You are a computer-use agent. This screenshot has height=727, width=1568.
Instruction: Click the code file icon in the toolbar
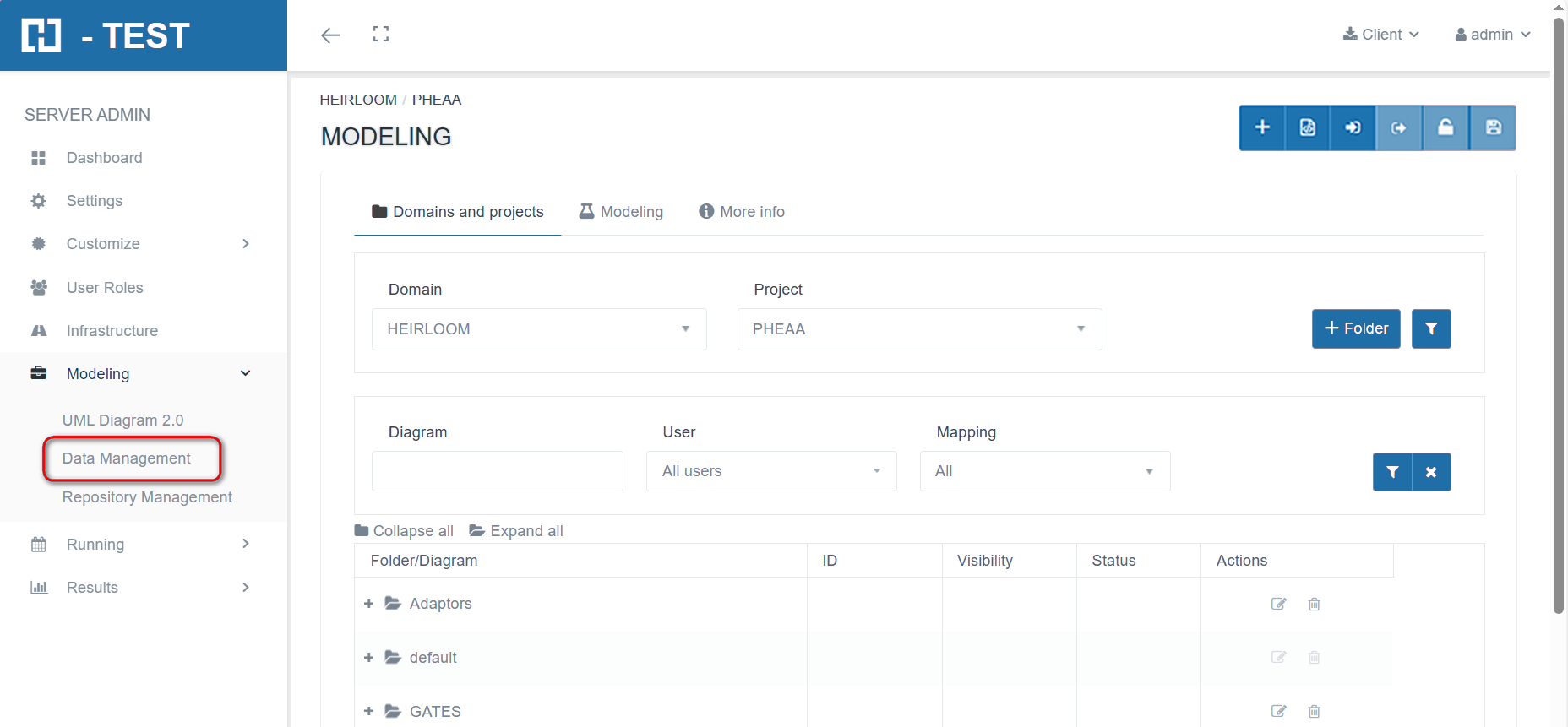point(1308,127)
